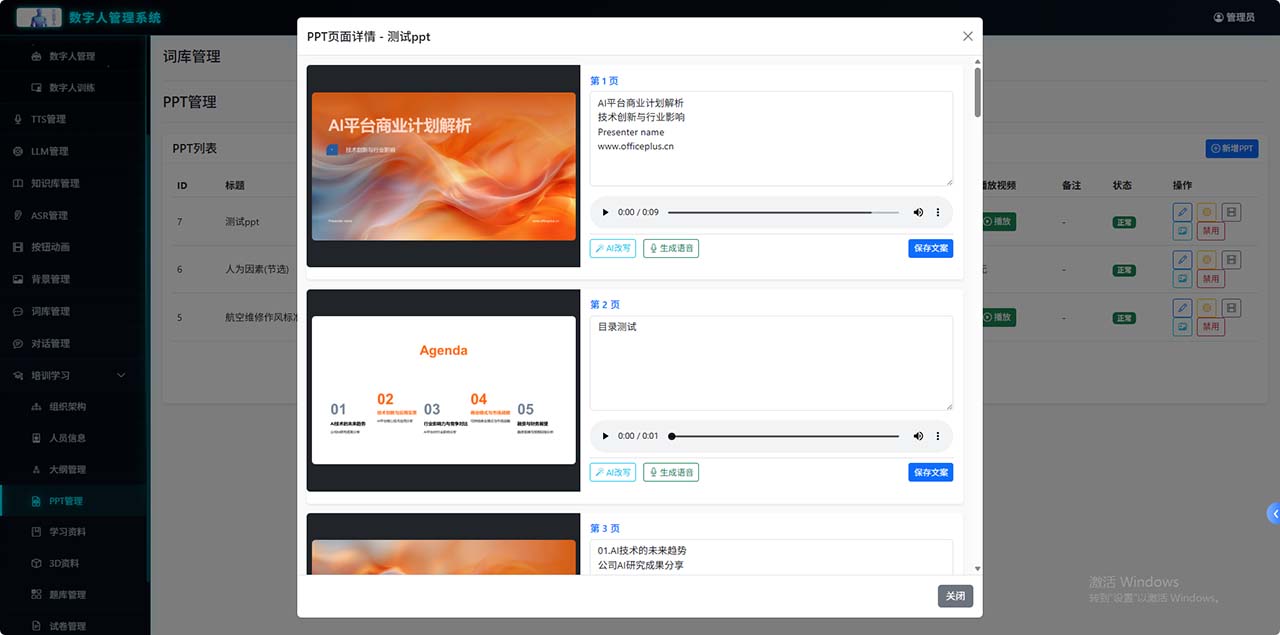The image size is (1280, 635).
Task: Mute the page 1 audio player
Action: [918, 213]
